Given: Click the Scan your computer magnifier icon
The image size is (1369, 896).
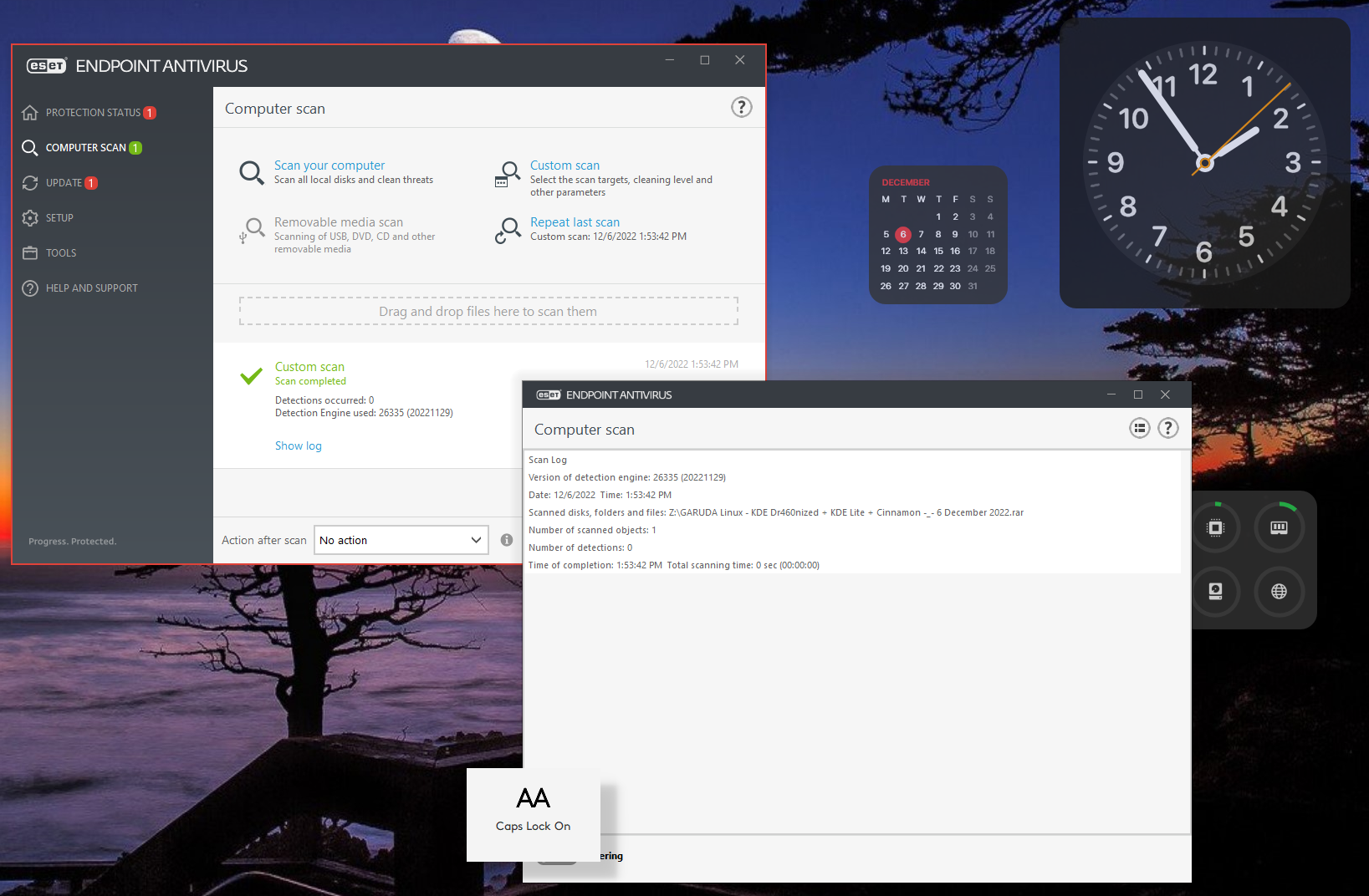Looking at the screenshot, I should (252, 172).
